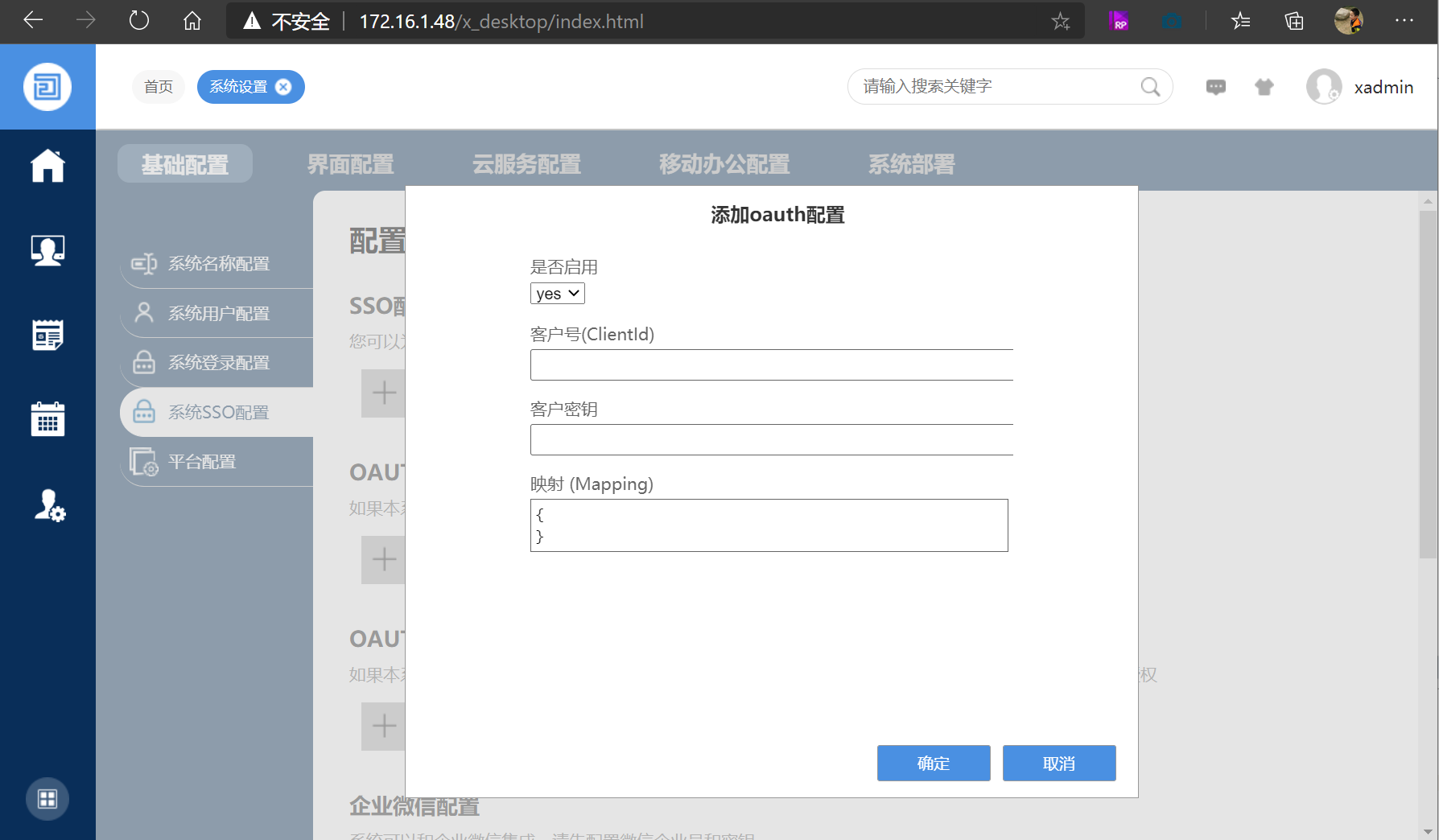Close the 系统设置 tab

[x=283, y=87]
